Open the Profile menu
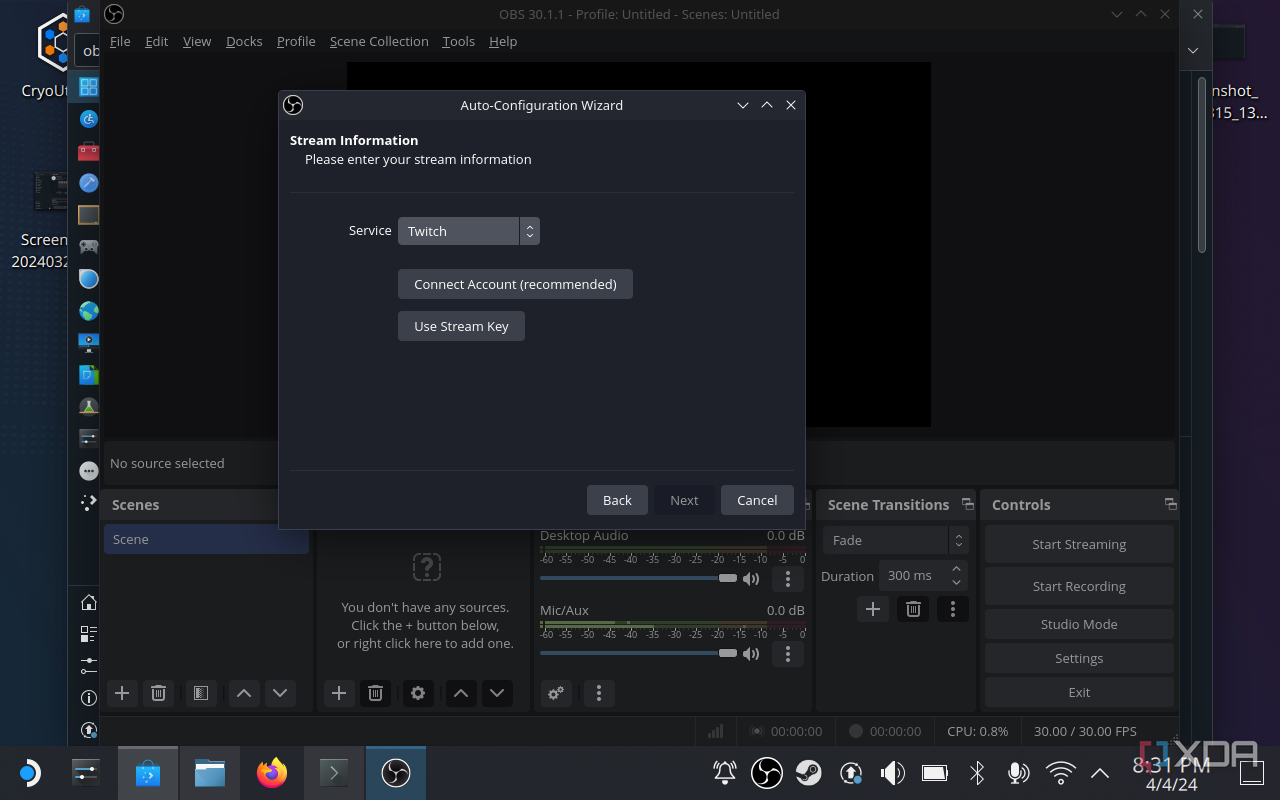 tap(296, 41)
